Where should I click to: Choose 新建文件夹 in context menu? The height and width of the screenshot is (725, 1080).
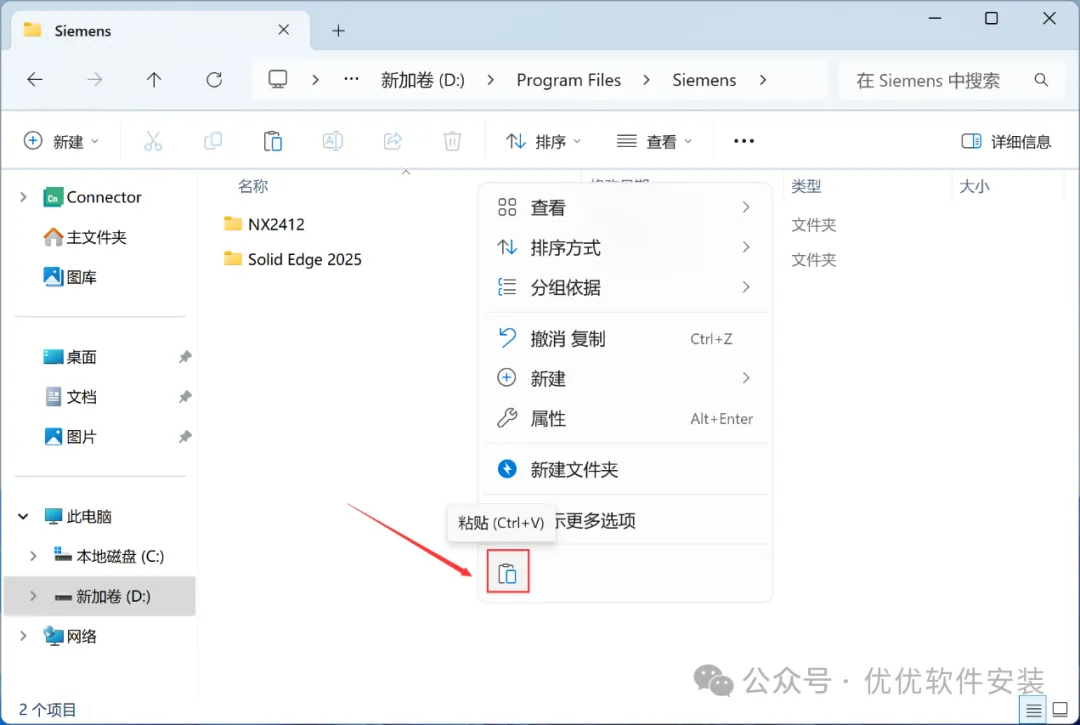tap(625, 470)
